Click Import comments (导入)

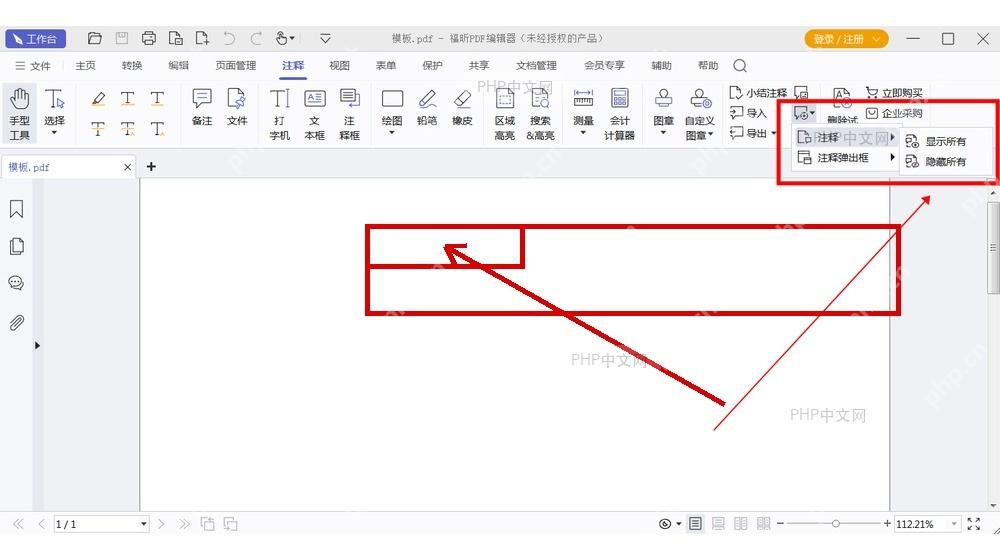(748, 113)
